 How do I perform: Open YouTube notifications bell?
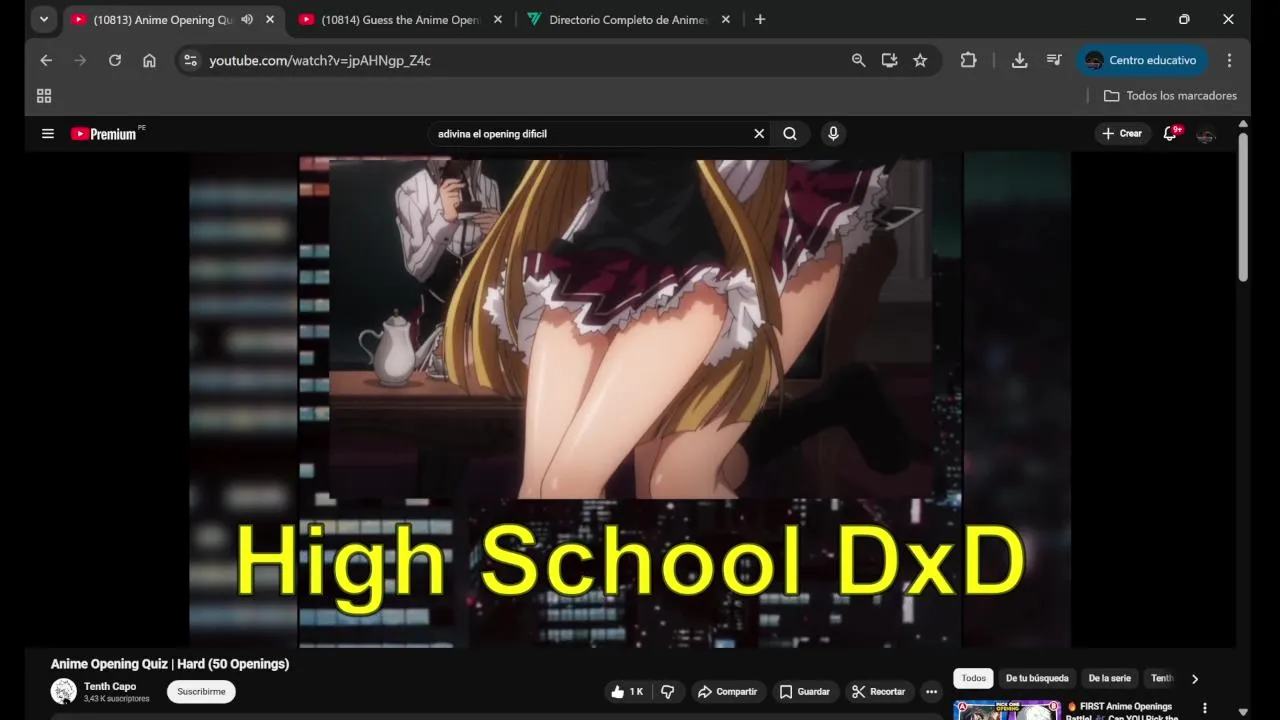1170,133
